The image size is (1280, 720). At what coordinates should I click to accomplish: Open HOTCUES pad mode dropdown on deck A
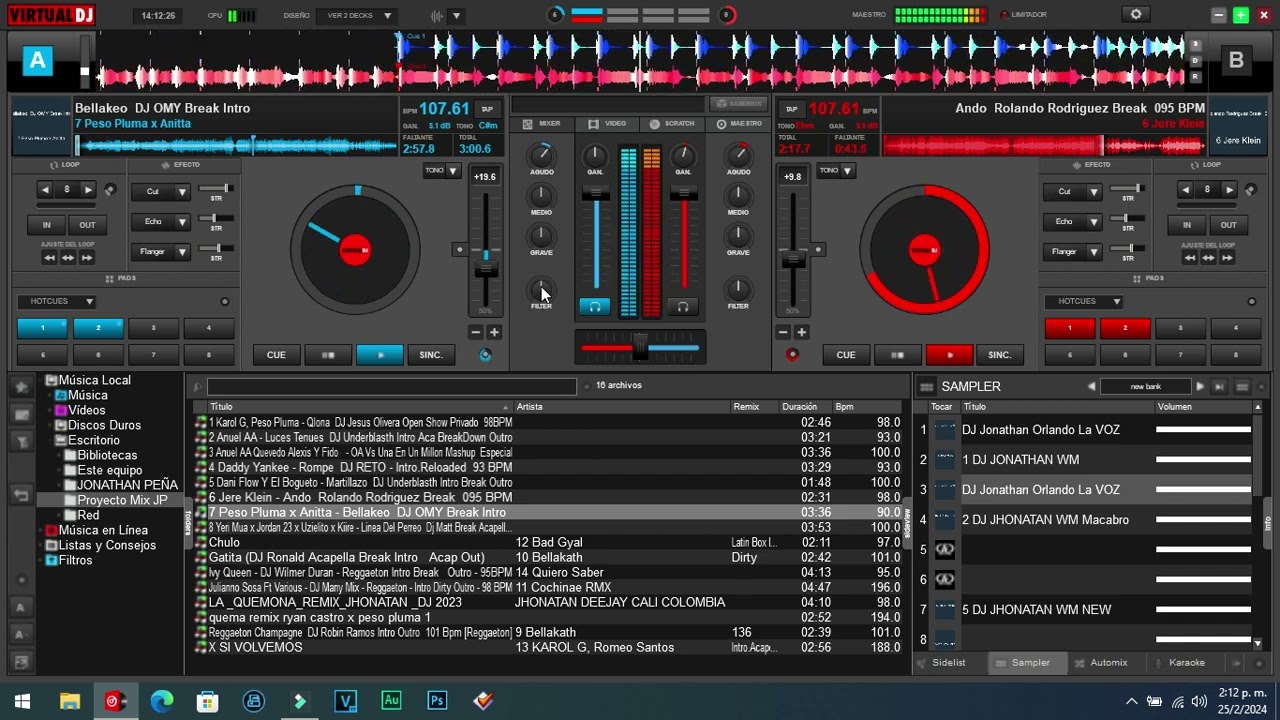pyautogui.click(x=56, y=301)
